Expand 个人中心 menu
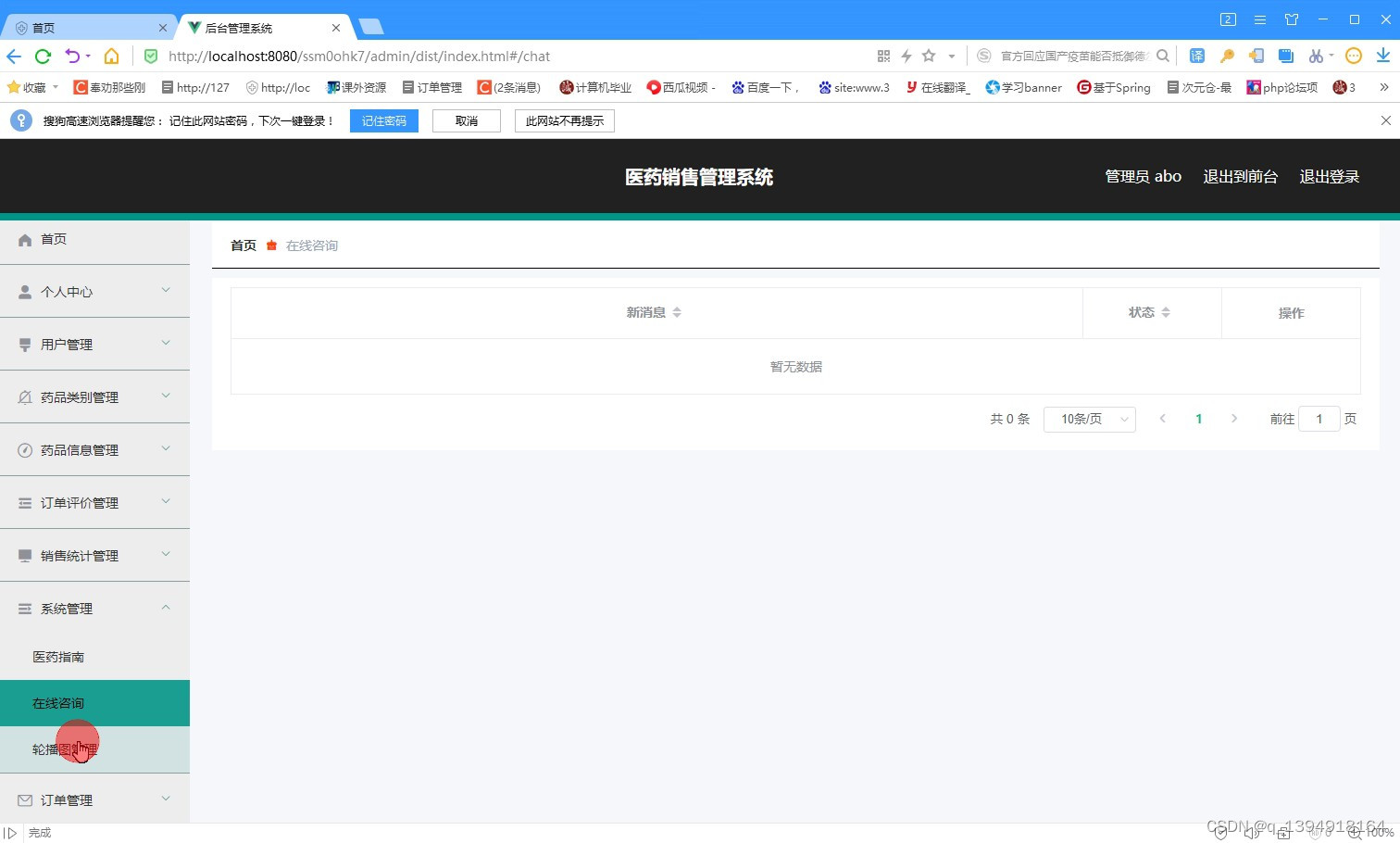The height and width of the screenshot is (843, 1400). tap(94, 292)
